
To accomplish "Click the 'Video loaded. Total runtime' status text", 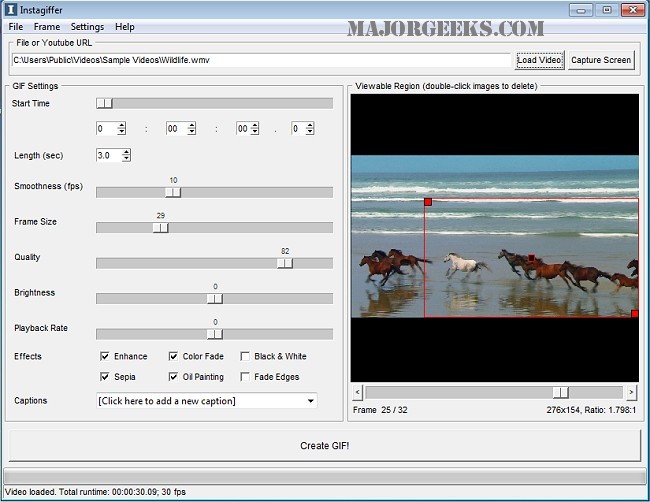I will point(95,492).
